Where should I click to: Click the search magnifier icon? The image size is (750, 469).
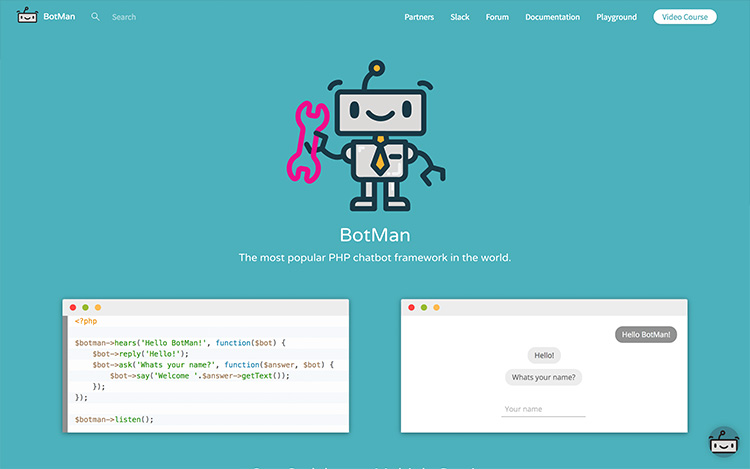[x=96, y=17]
